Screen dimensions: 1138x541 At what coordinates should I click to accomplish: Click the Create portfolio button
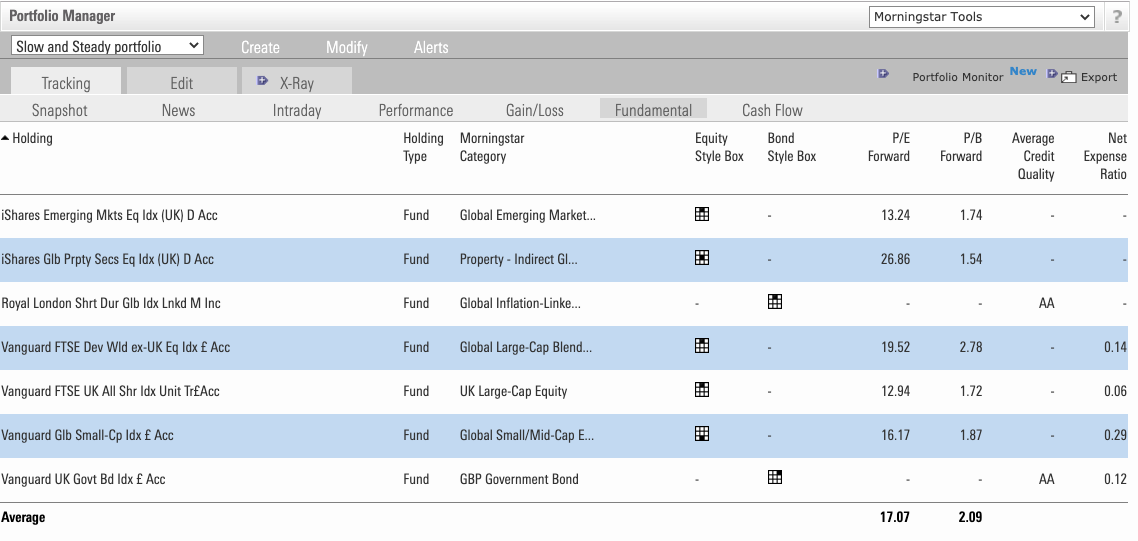pos(260,47)
